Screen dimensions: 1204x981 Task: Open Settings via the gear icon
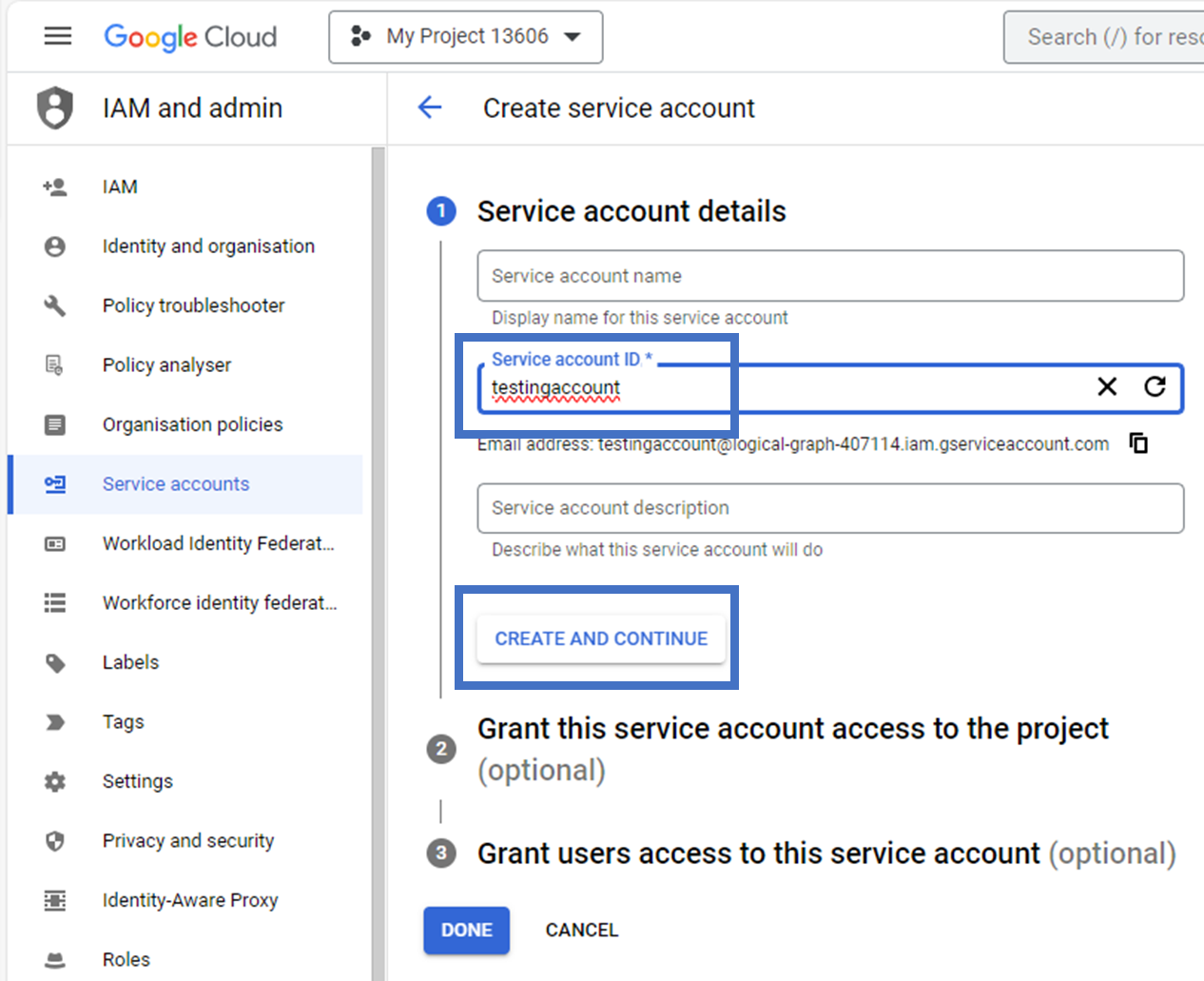click(x=57, y=780)
